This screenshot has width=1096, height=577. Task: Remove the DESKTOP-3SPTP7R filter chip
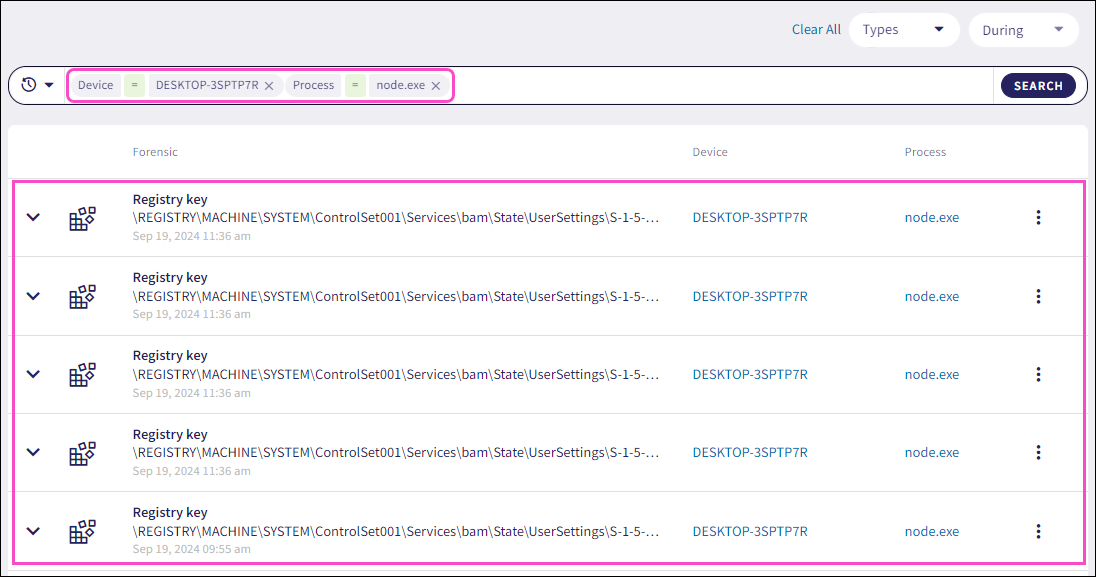[269, 86]
